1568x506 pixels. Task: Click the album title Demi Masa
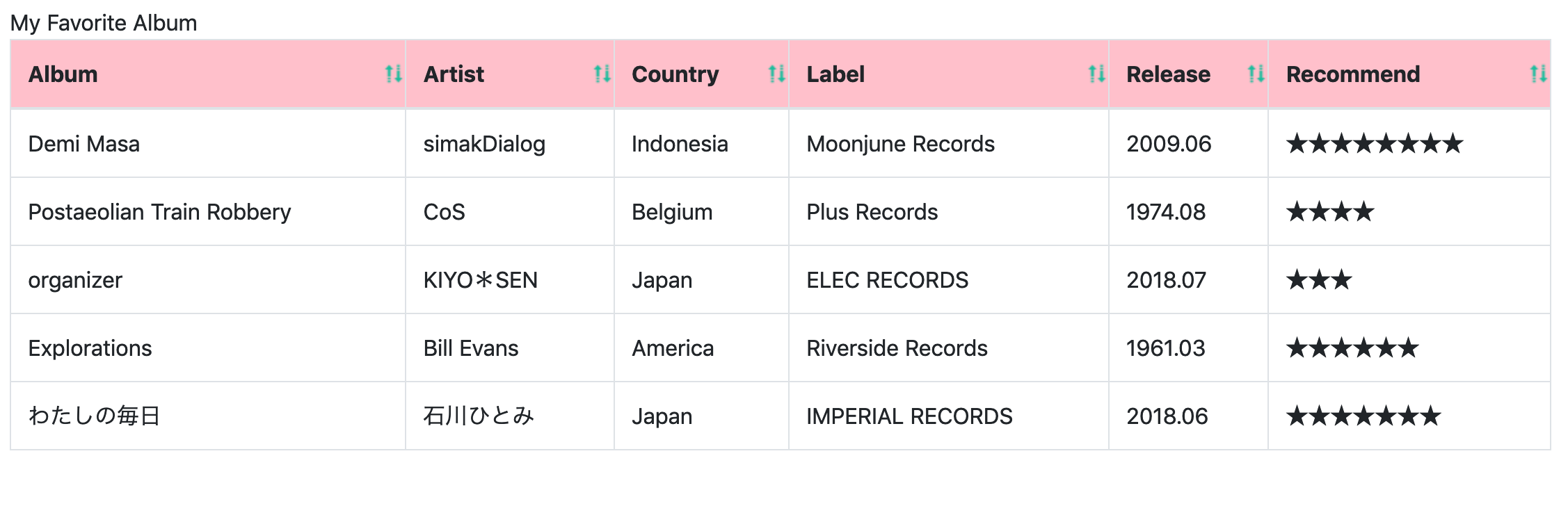(x=83, y=144)
